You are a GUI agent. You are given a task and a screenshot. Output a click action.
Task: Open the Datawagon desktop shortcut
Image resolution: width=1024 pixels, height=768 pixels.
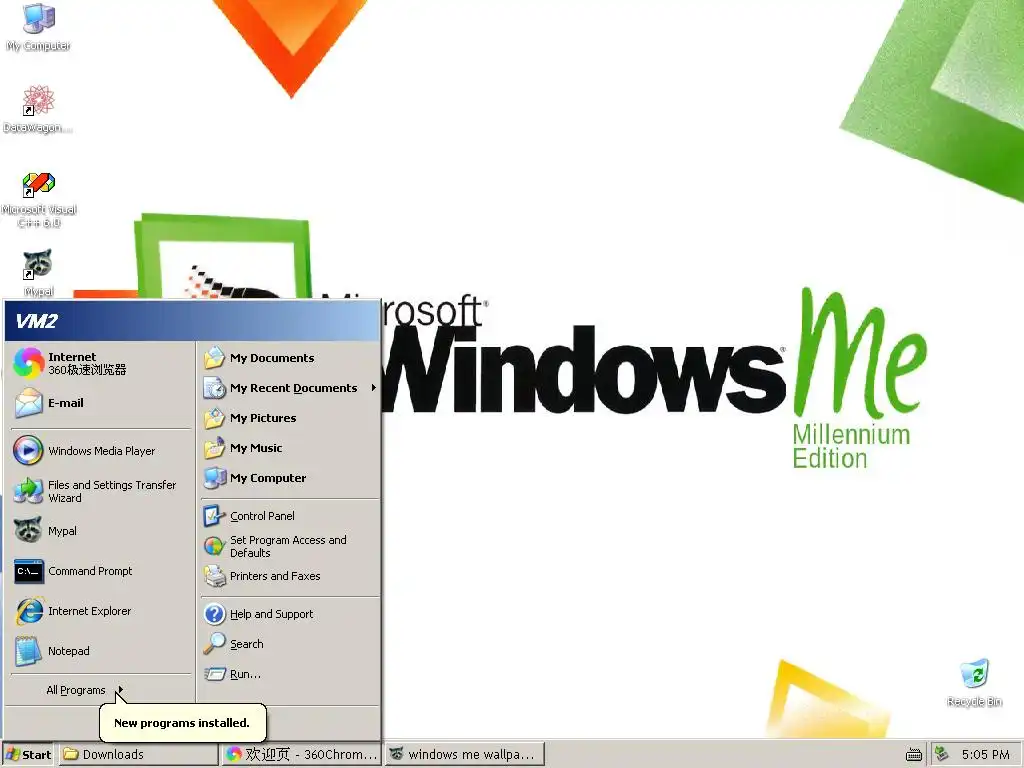39,101
